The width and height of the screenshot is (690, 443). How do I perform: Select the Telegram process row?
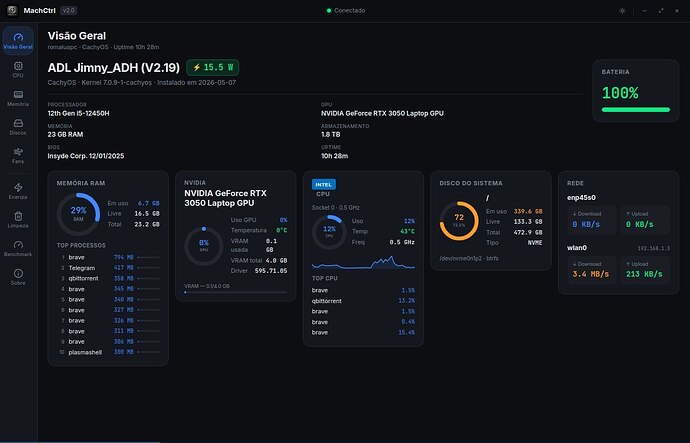tap(108, 268)
